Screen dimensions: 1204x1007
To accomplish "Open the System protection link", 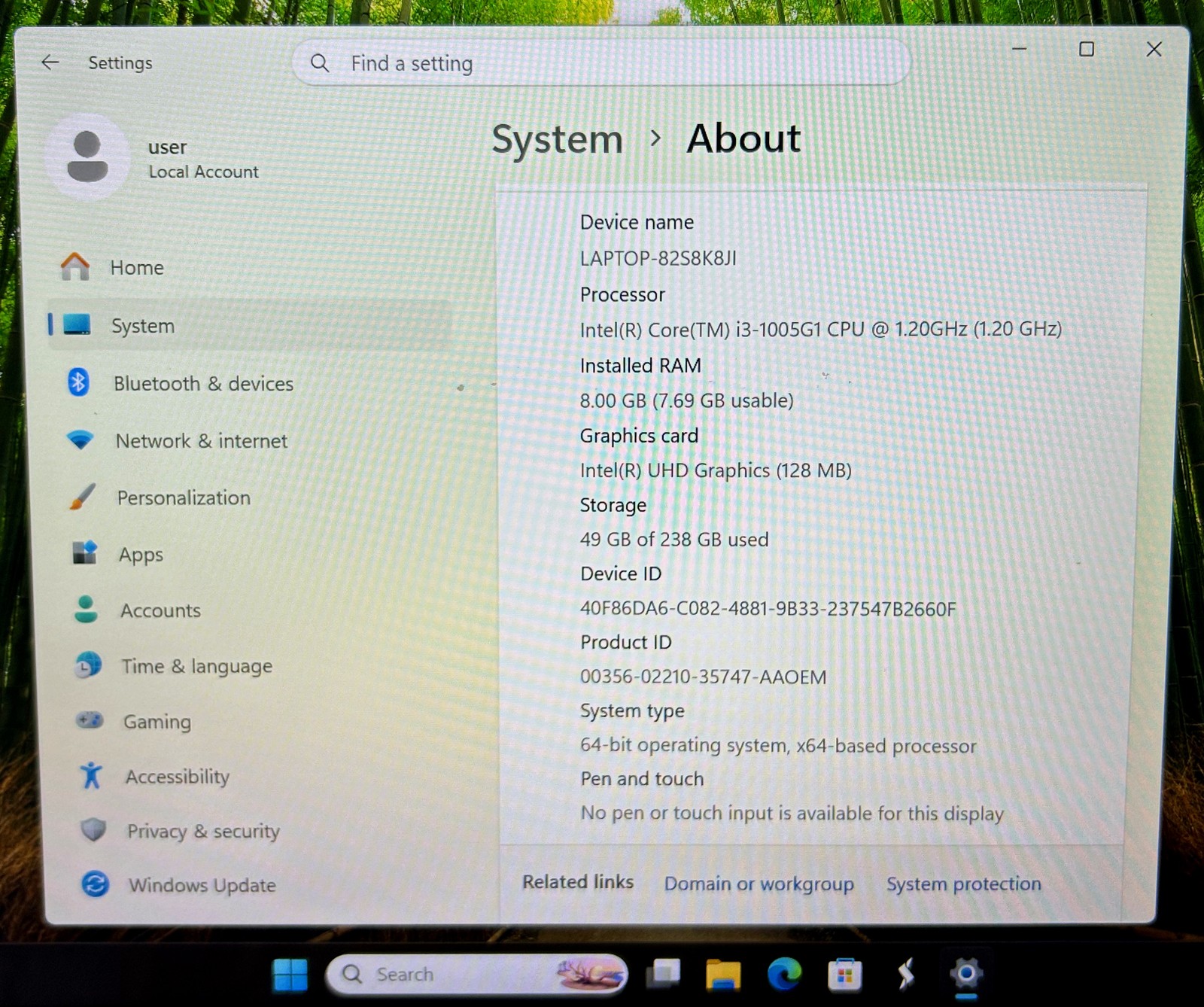I will click(963, 884).
